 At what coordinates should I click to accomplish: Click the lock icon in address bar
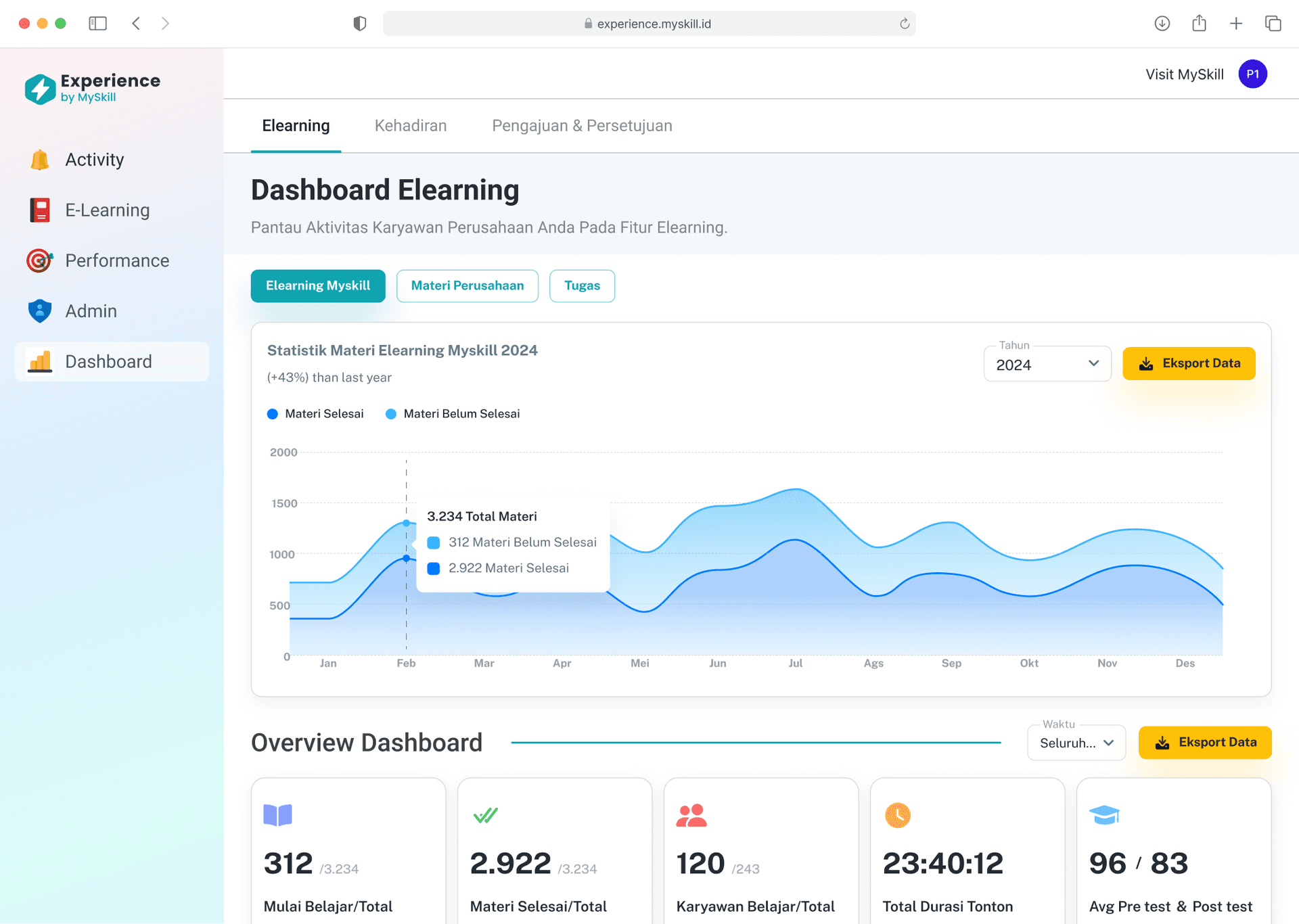tap(588, 24)
